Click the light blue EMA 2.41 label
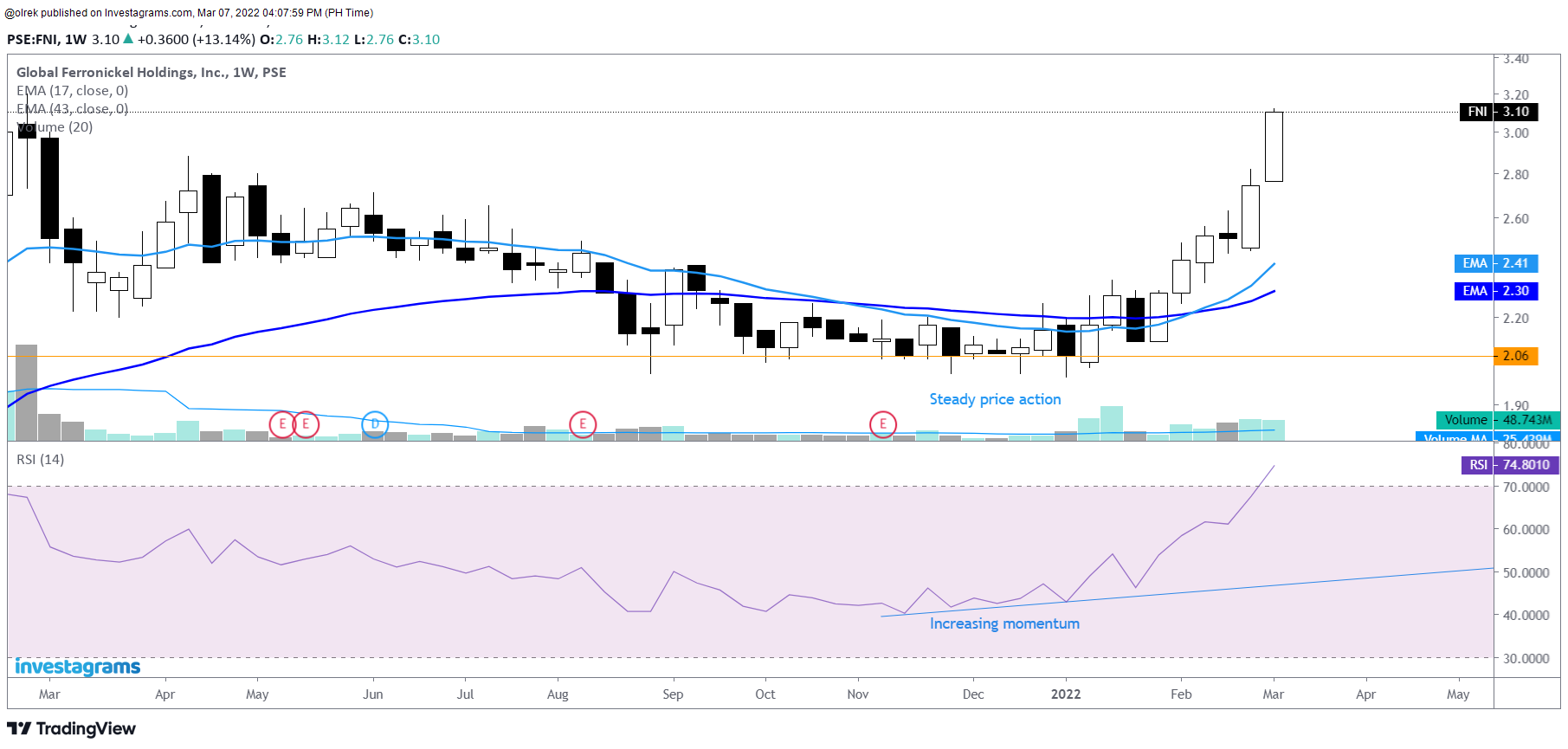 click(x=1495, y=263)
